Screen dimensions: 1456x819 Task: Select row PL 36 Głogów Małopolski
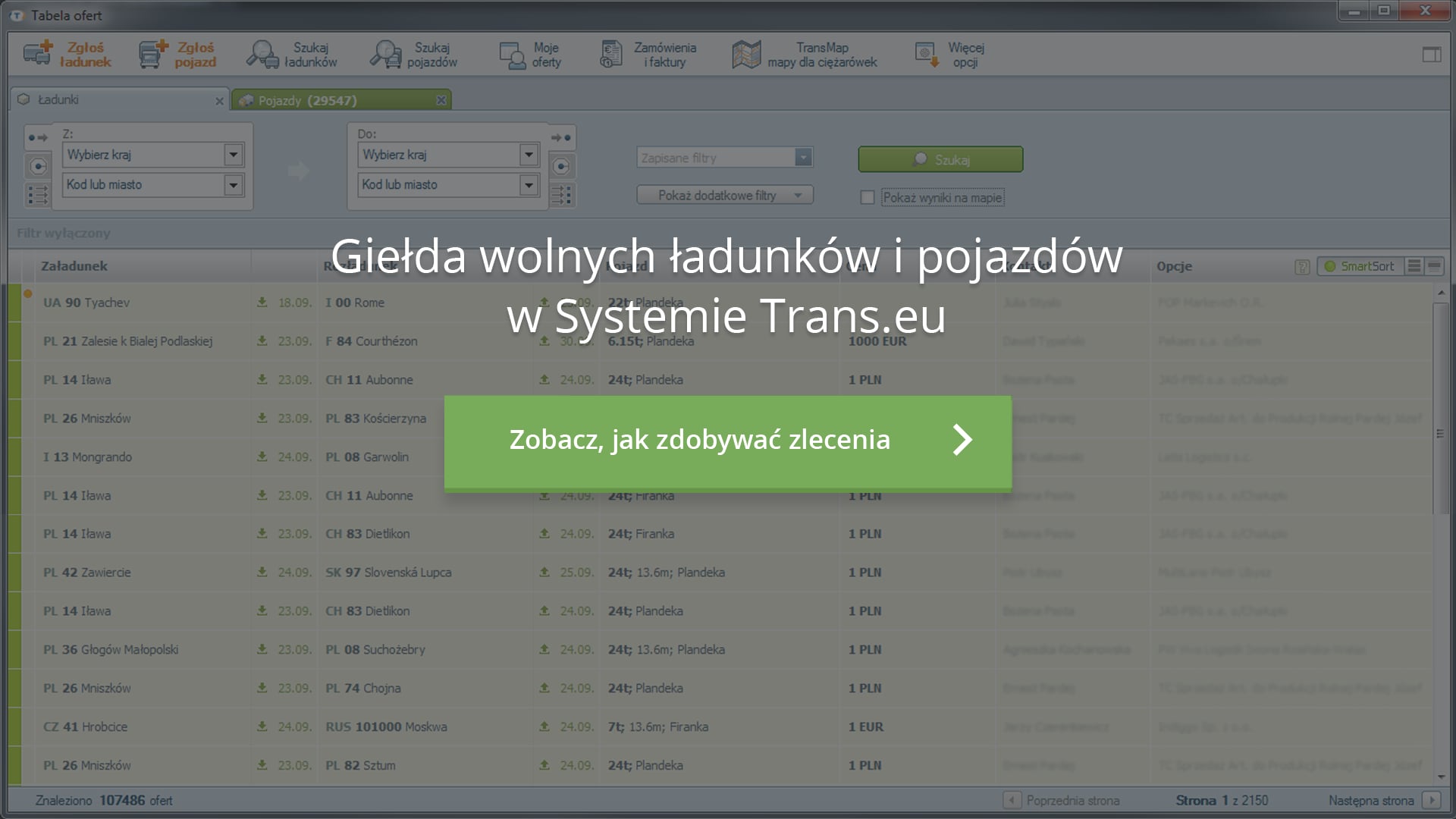pyautogui.click(x=720, y=650)
